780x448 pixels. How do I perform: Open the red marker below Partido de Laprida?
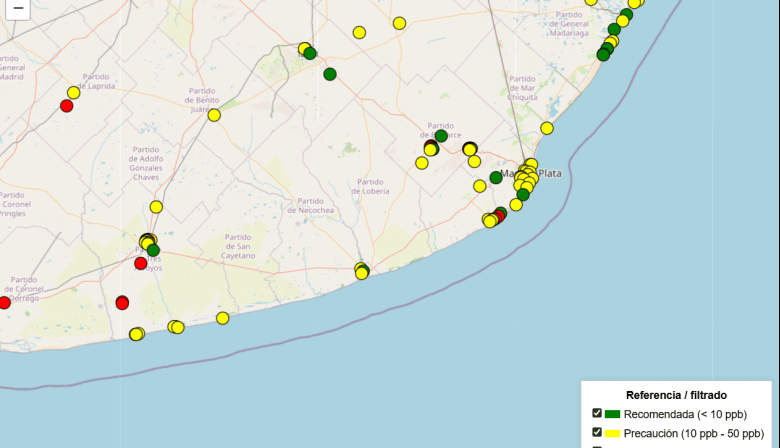click(x=67, y=106)
